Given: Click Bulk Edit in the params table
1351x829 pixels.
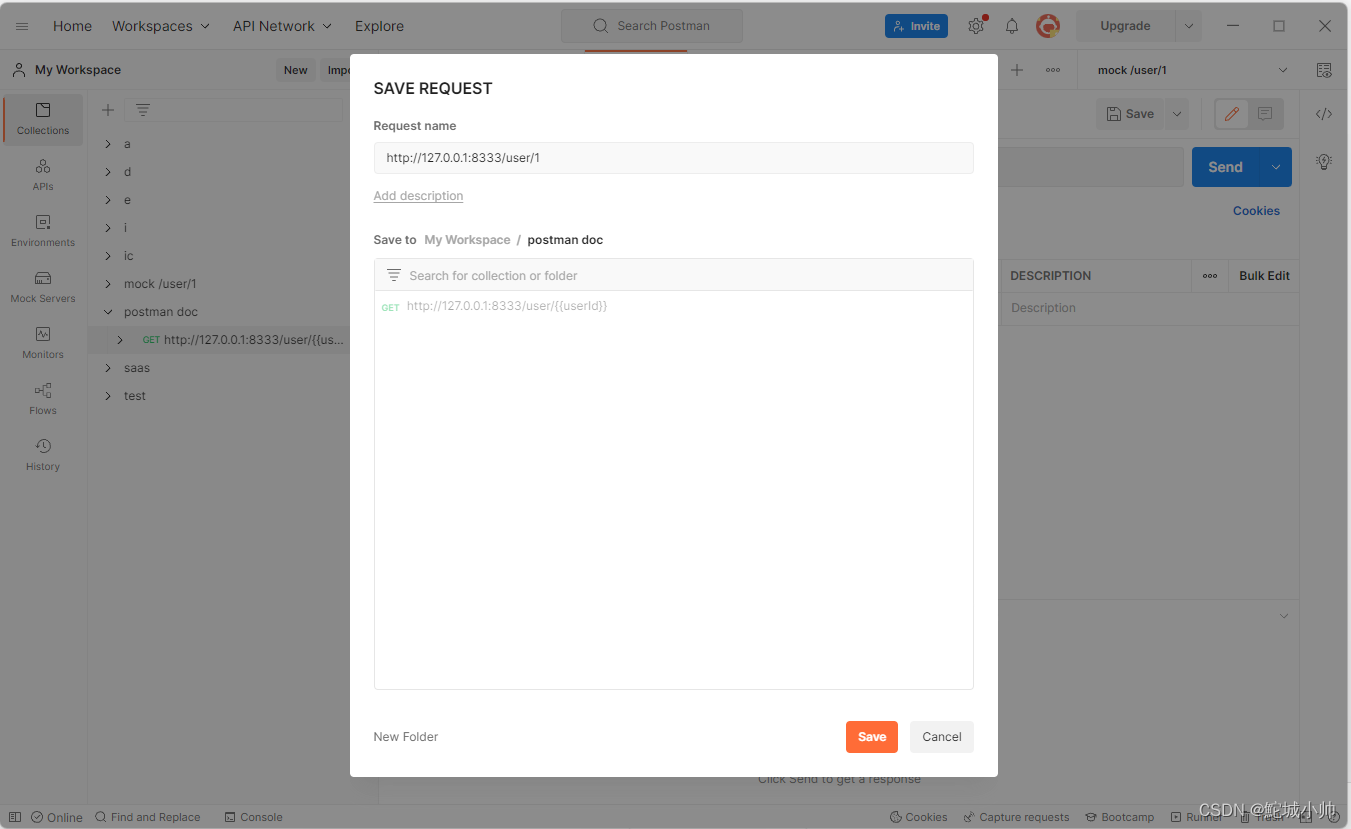Looking at the screenshot, I should 1265,276.
